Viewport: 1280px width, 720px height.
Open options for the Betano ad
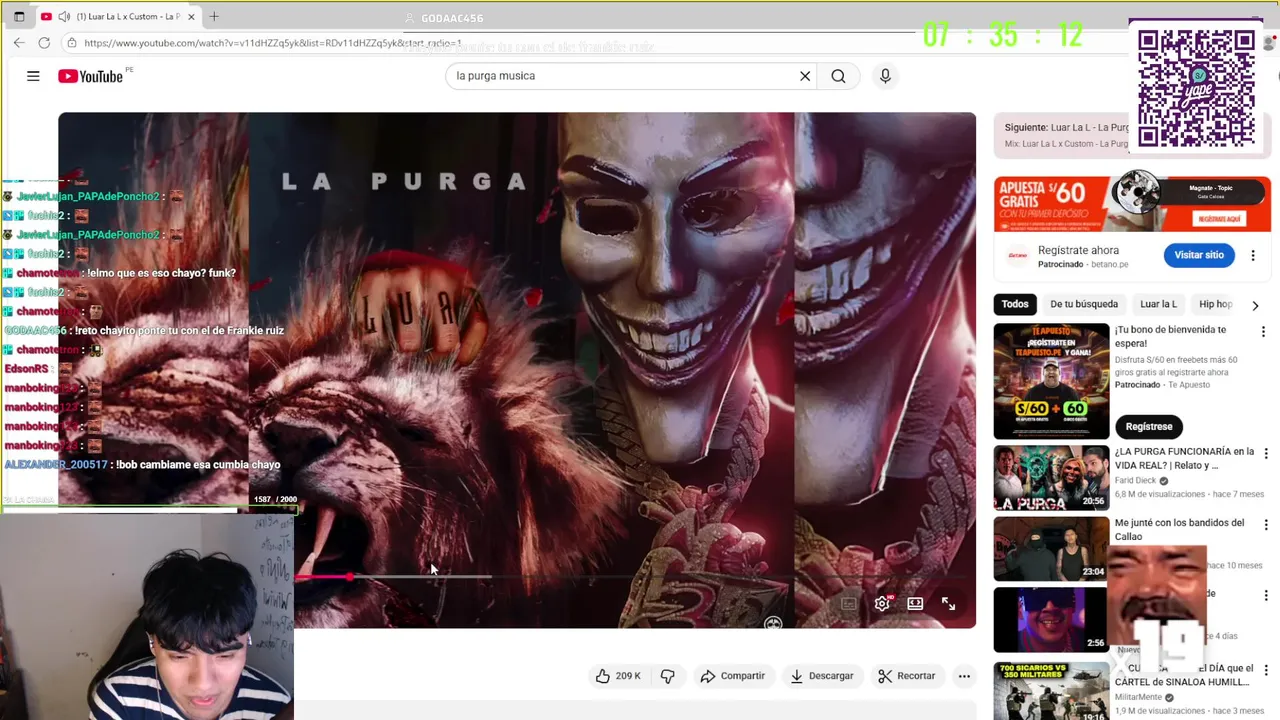click(1253, 256)
